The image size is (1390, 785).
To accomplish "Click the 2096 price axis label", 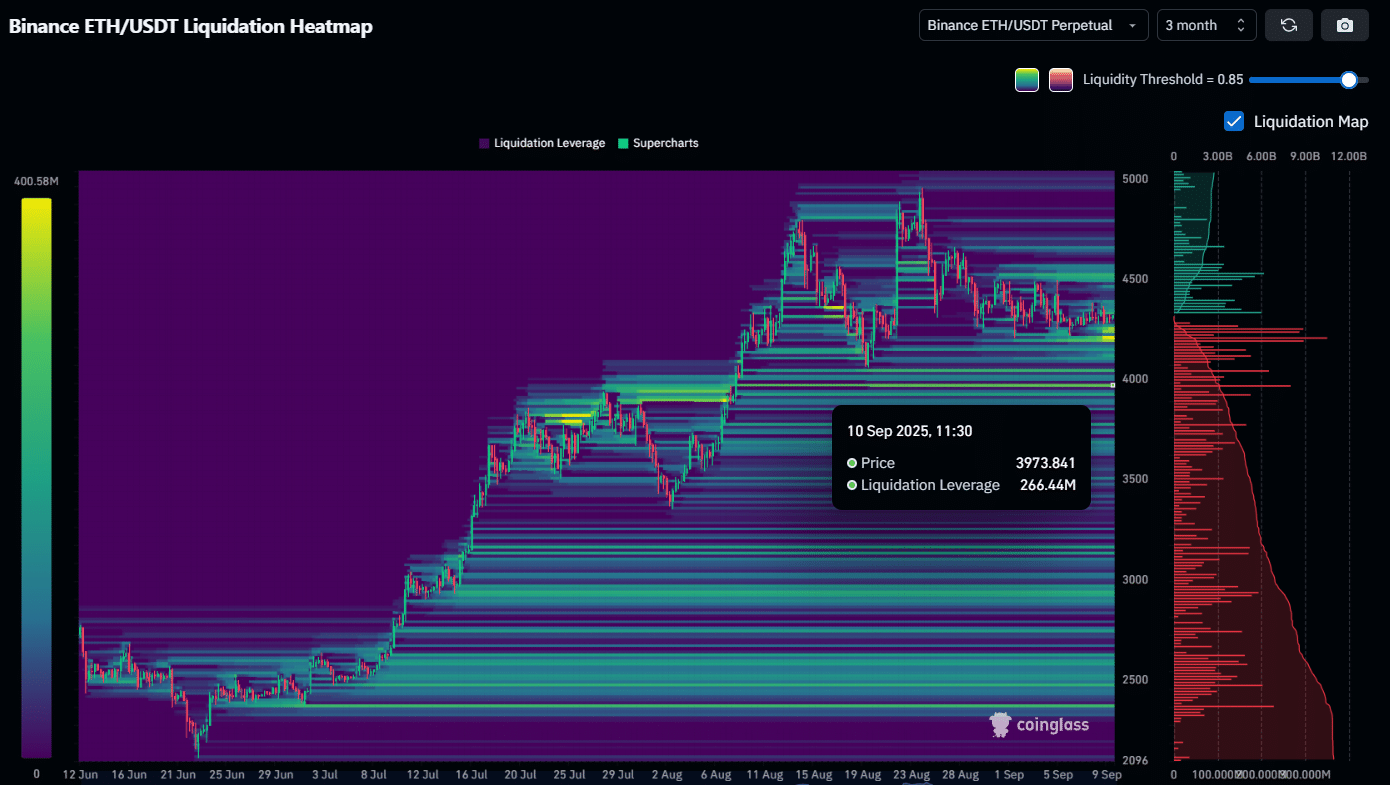I will (1135, 760).
